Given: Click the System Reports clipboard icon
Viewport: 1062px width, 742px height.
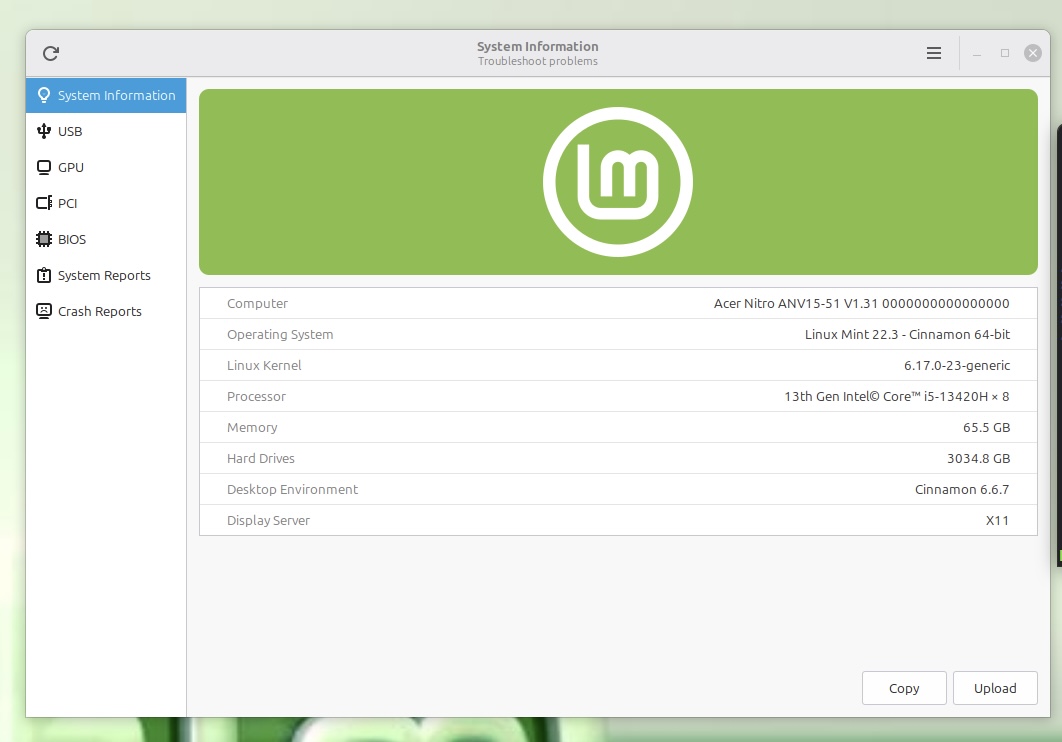Looking at the screenshot, I should click(44, 275).
